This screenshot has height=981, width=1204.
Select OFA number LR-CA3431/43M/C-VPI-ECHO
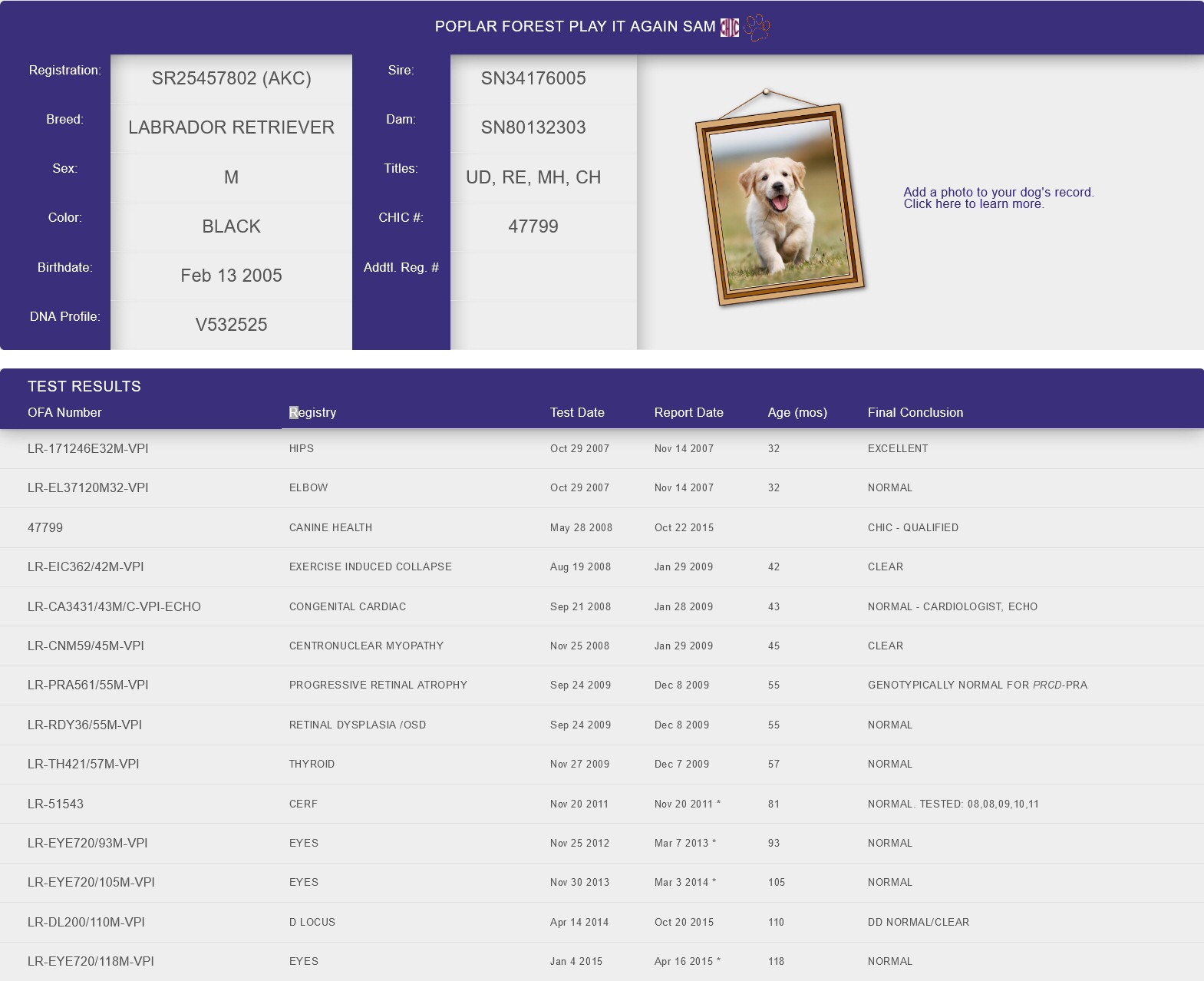[x=114, y=606]
